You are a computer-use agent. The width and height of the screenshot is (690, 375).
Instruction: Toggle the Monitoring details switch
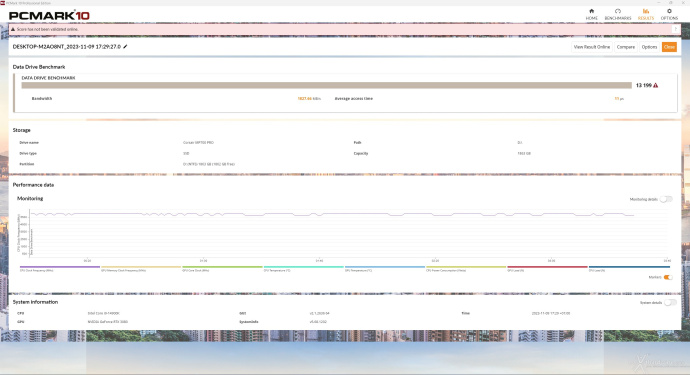666,199
